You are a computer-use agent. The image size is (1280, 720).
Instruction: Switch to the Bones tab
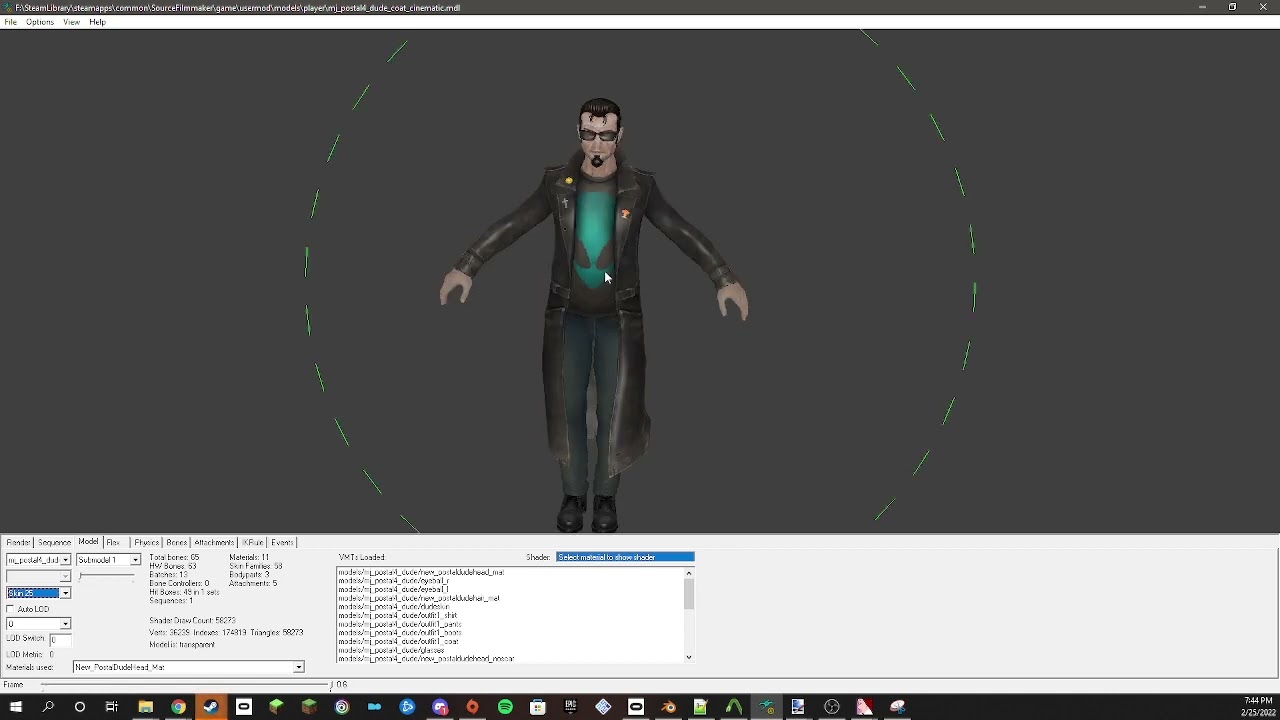pos(177,542)
